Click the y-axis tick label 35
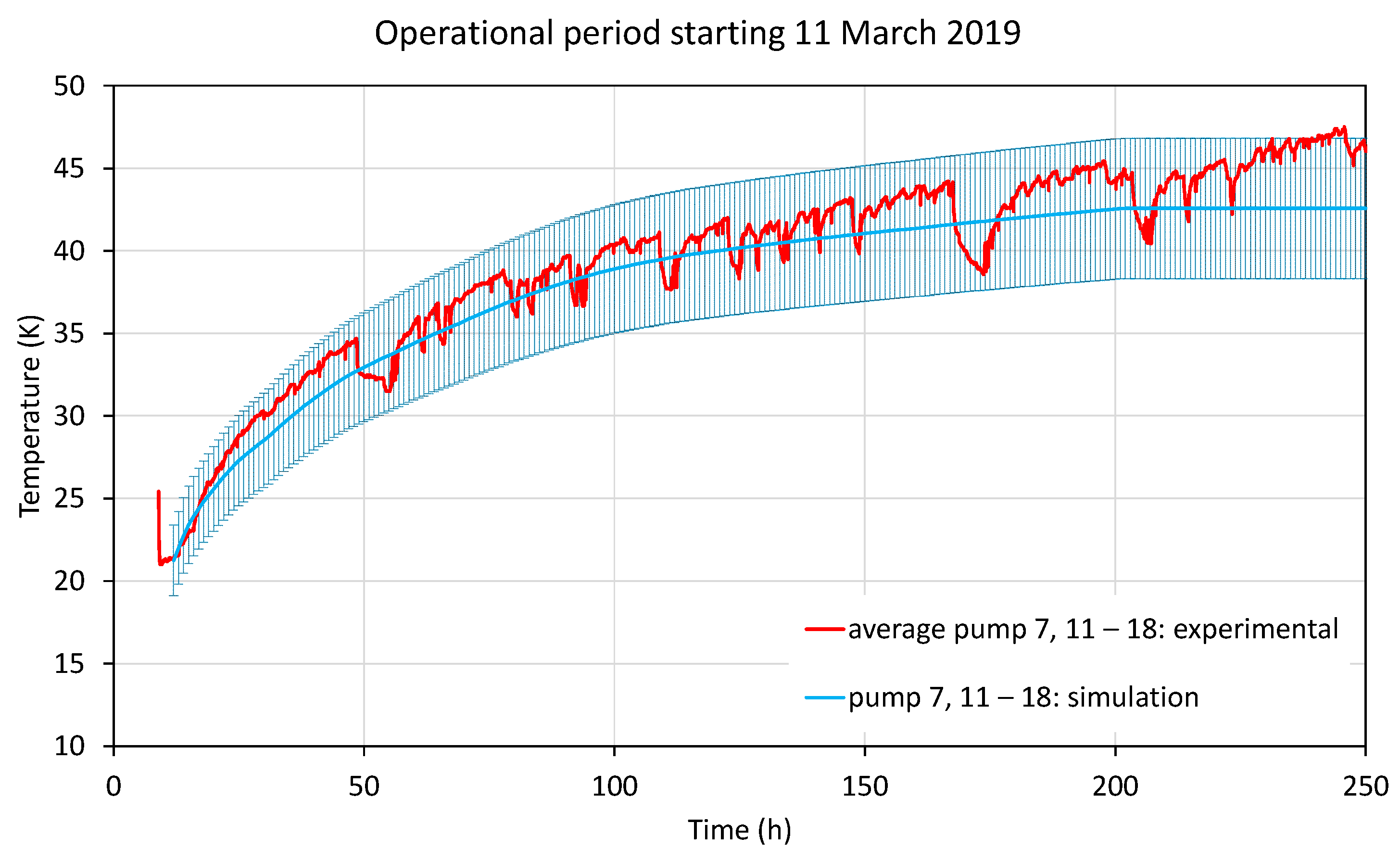Image resolution: width=1400 pixels, height=861 pixels. [x=69, y=334]
